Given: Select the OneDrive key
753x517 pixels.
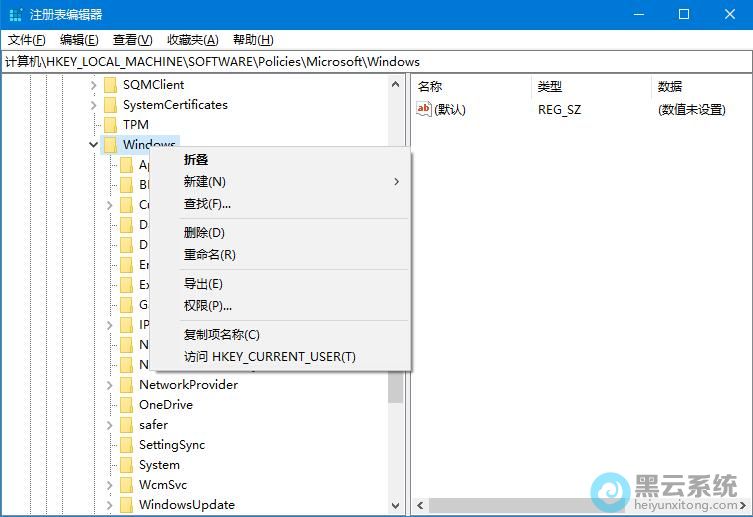Looking at the screenshot, I should pos(166,405).
